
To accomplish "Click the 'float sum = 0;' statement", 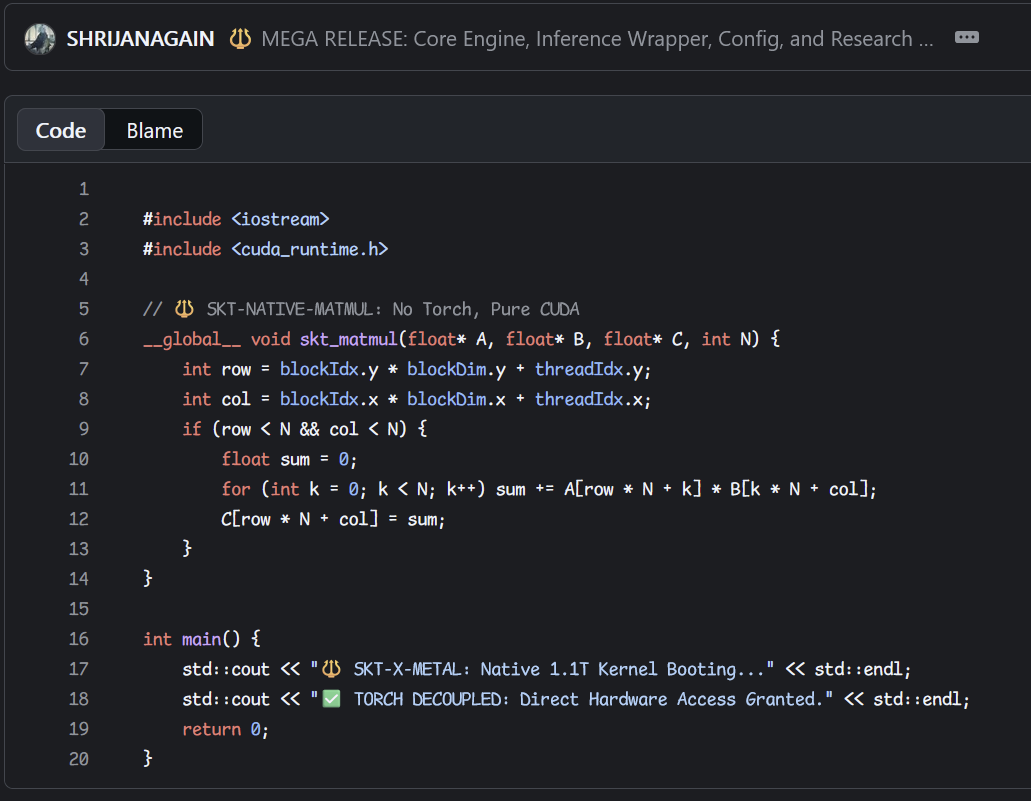I will [289, 459].
